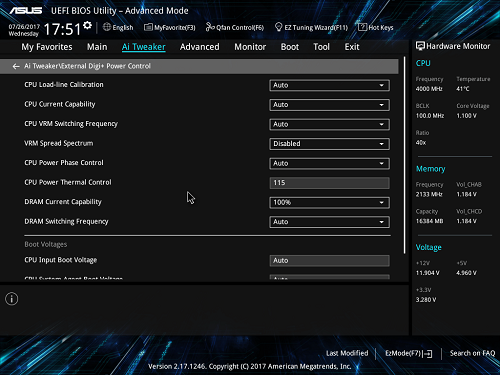Viewport: 500px width, 375px height.
Task: Click the time display 17:51
Action: pyautogui.click(x=62, y=29)
